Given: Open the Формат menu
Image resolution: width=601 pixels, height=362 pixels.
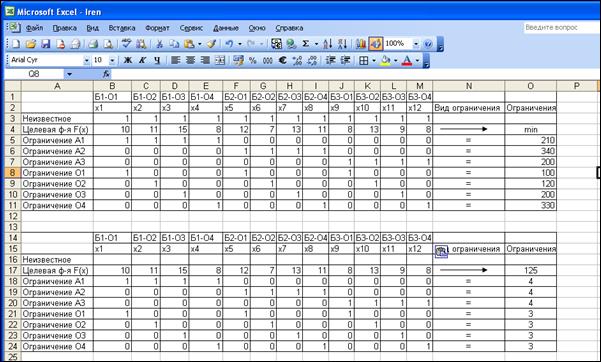Looking at the screenshot, I should [157, 28].
